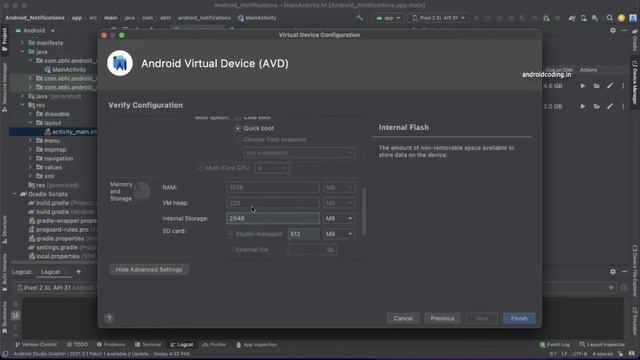Open folder for the 3.0 GB device
640x360 pixels.
pyautogui.click(x=596, y=107)
